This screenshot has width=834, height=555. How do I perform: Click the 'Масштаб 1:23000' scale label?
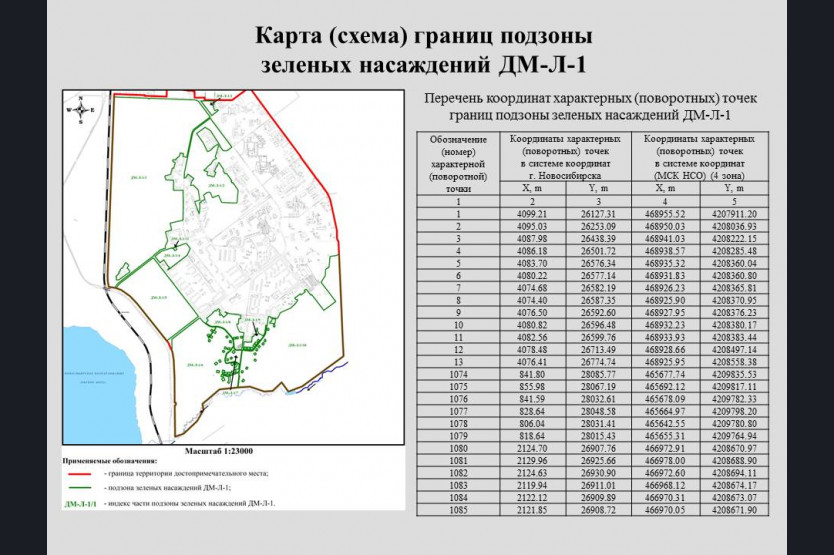pyautogui.click(x=219, y=451)
